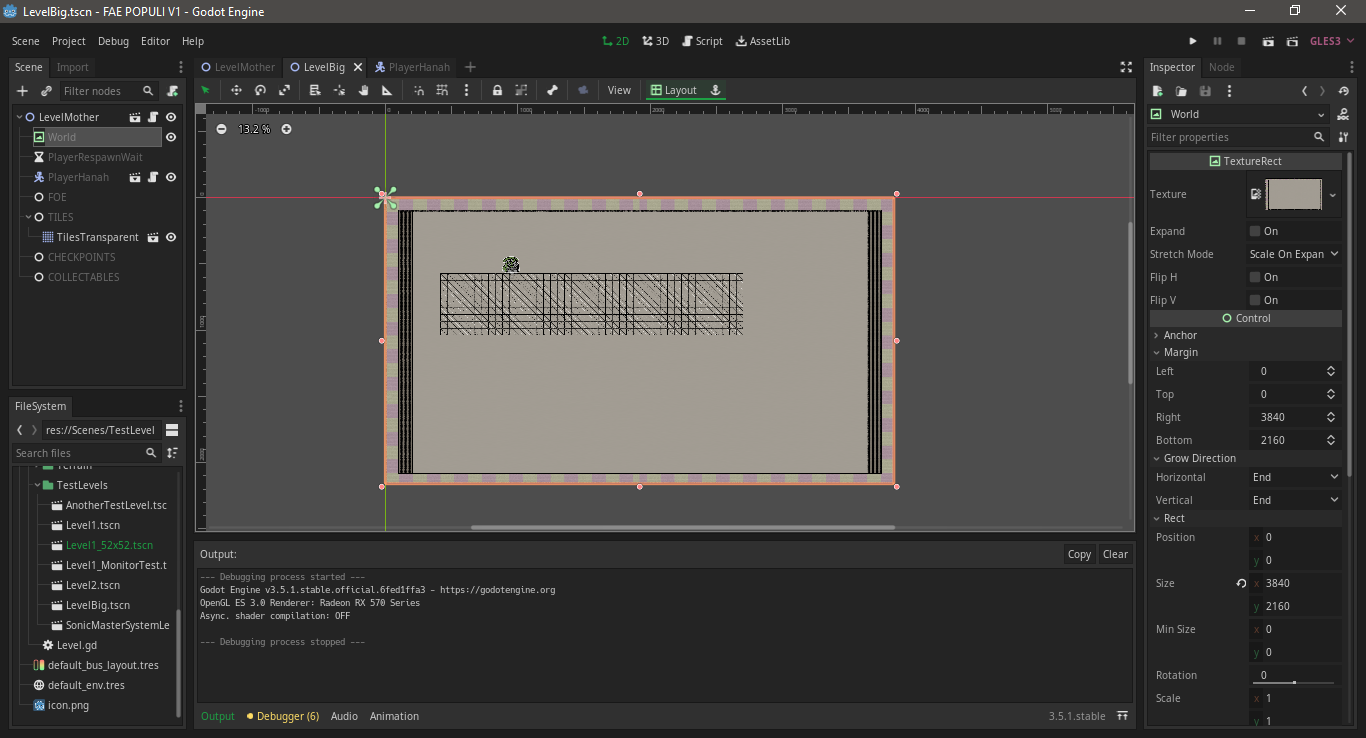The width and height of the screenshot is (1366, 738).
Task: Hide the World node
Action: click(x=171, y=137)
